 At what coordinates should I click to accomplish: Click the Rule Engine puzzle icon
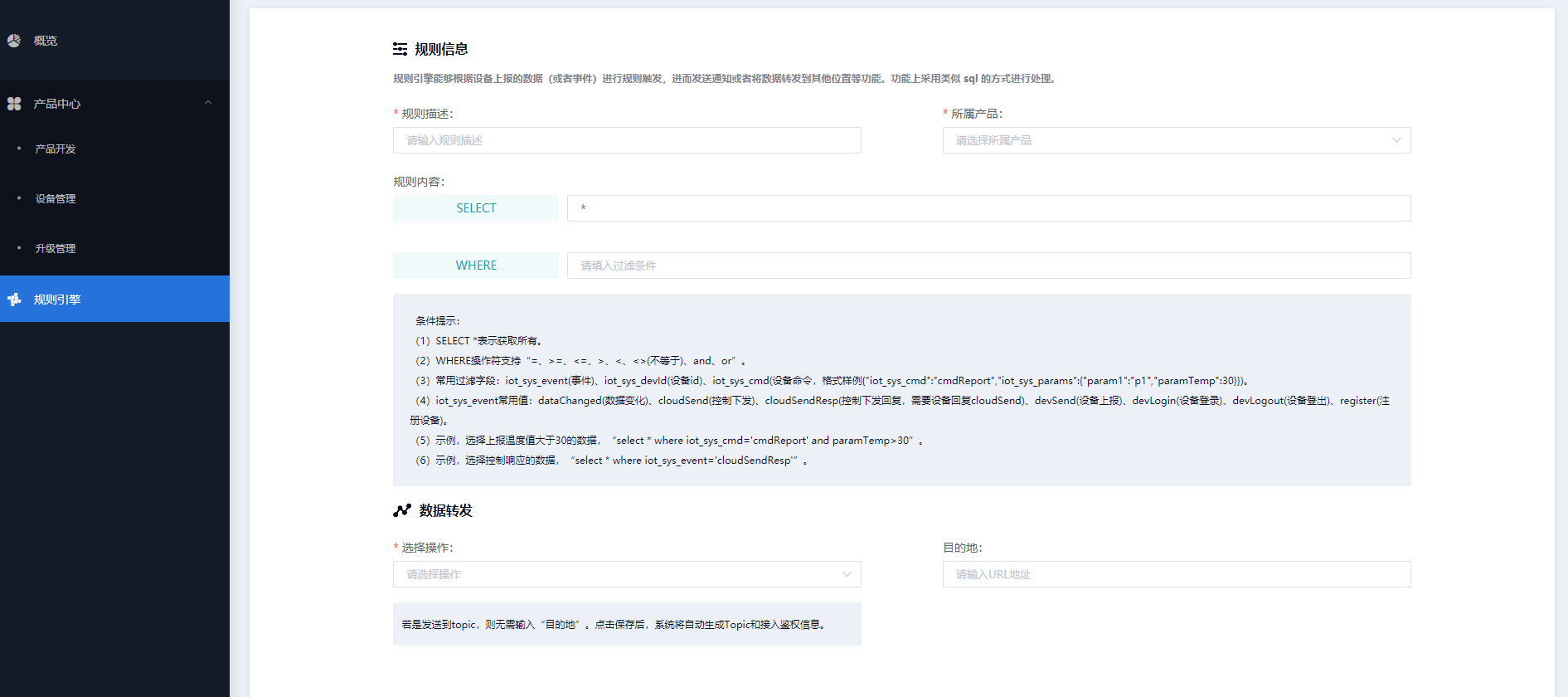14,300
